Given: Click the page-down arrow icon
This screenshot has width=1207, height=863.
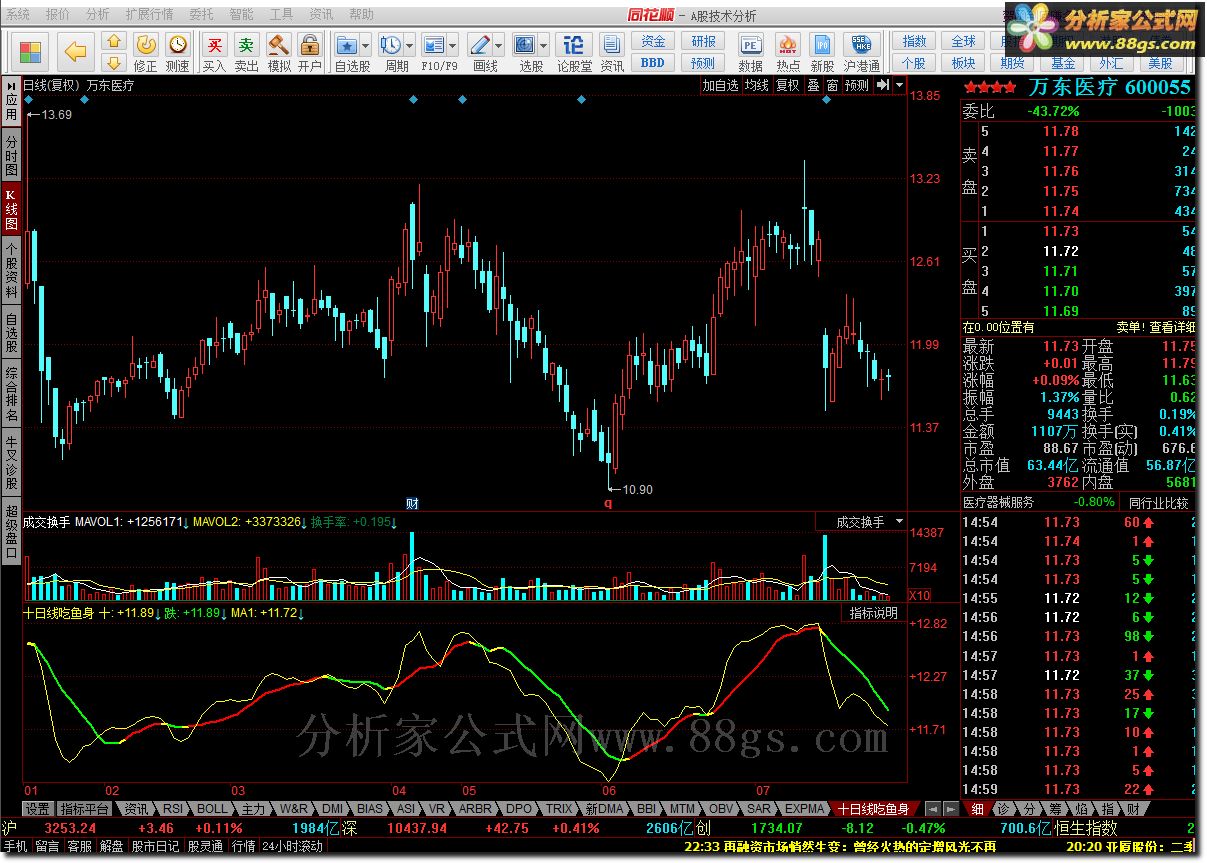Looking at the screenshot, I should pos(113,63).
